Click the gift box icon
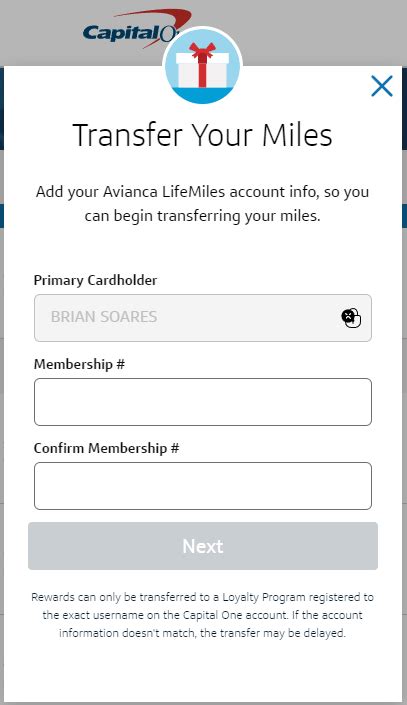This screenshot has height=705, width=407. click(202, 66)
